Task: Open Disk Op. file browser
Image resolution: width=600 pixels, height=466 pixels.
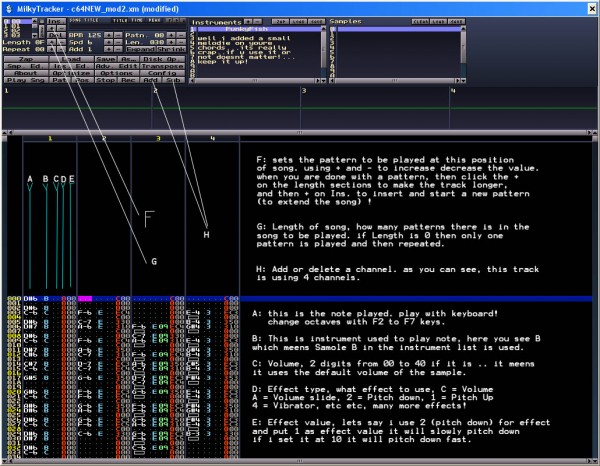Action: click(162, 59)
